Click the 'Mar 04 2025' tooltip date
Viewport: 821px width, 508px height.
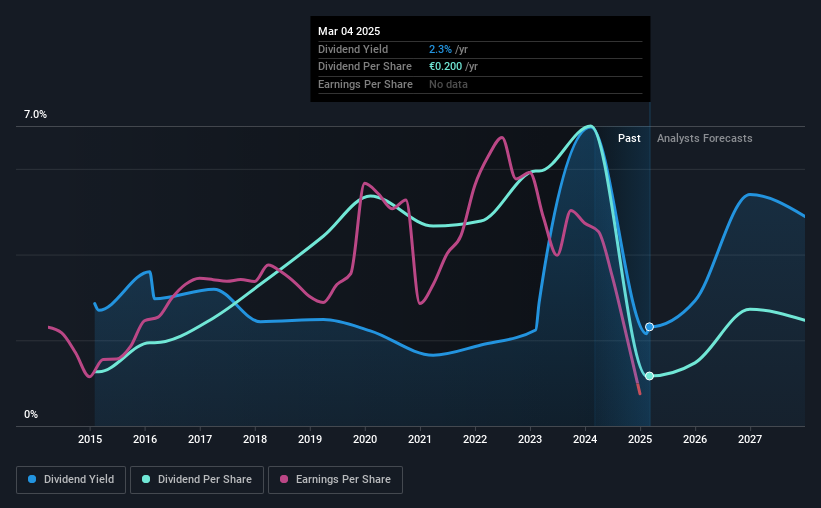click(349, 31)
